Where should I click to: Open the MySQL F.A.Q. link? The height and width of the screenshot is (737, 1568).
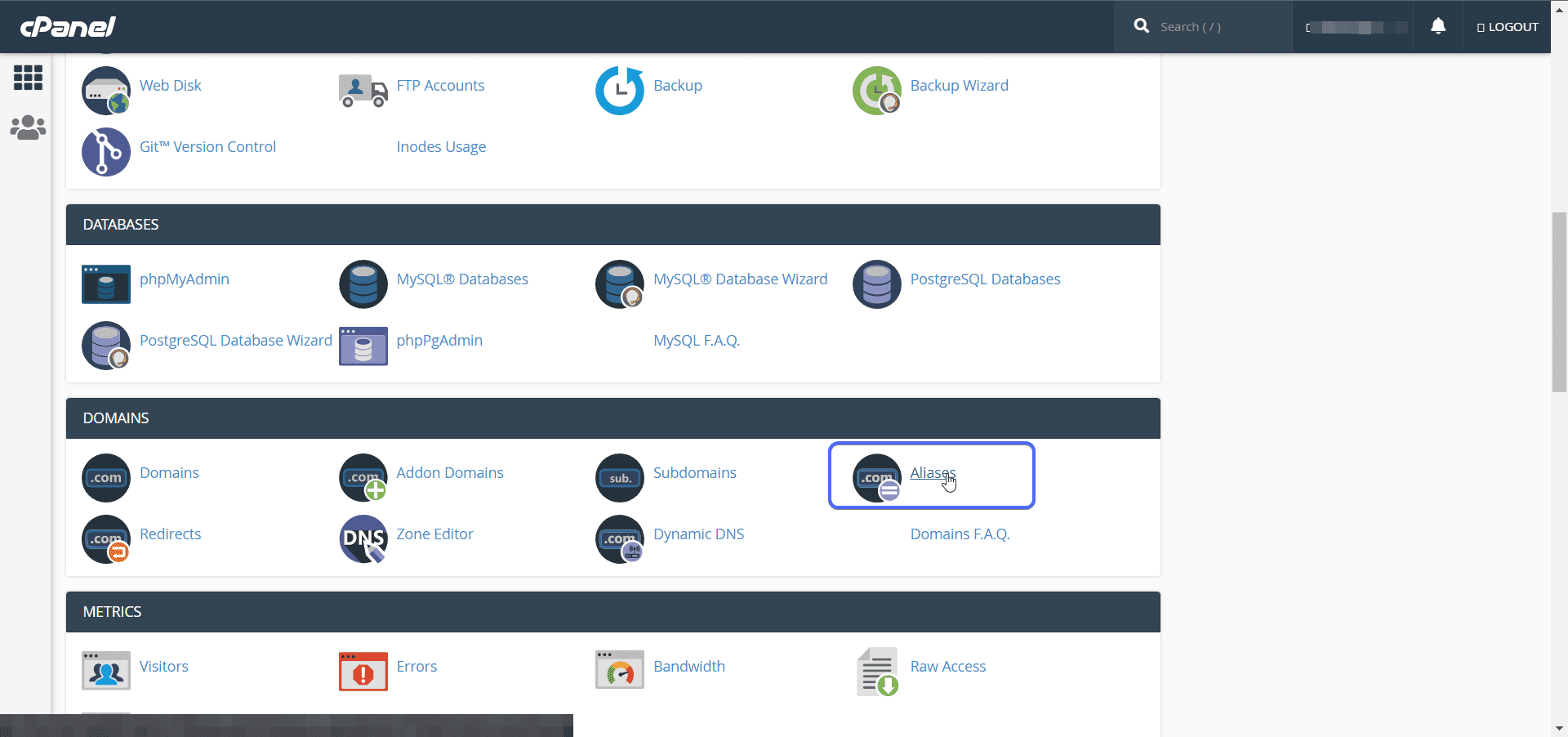click(697, 341)
